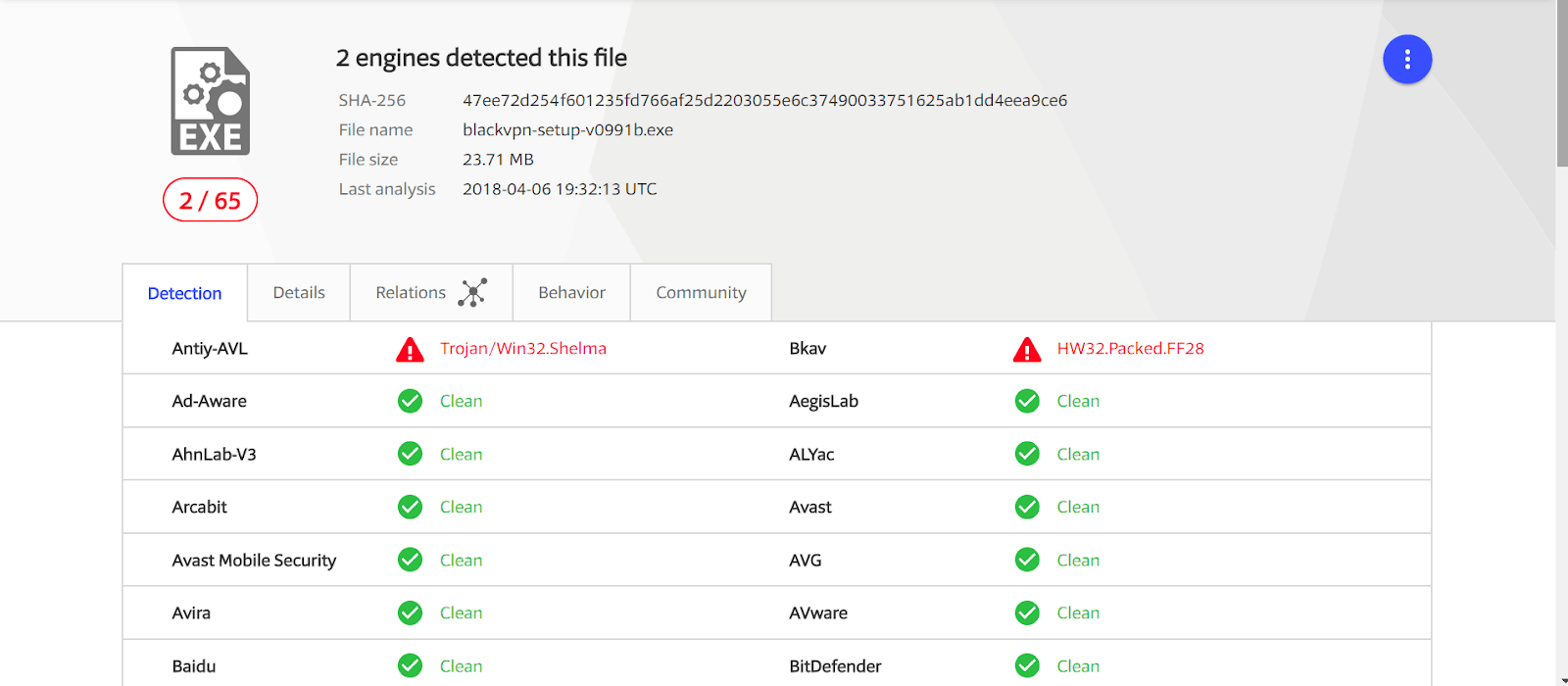The width and height of the screenshot is (1568, 686).
Task: Click green checkmark in Ad-Aware row
Action: [x=410, y=401]
